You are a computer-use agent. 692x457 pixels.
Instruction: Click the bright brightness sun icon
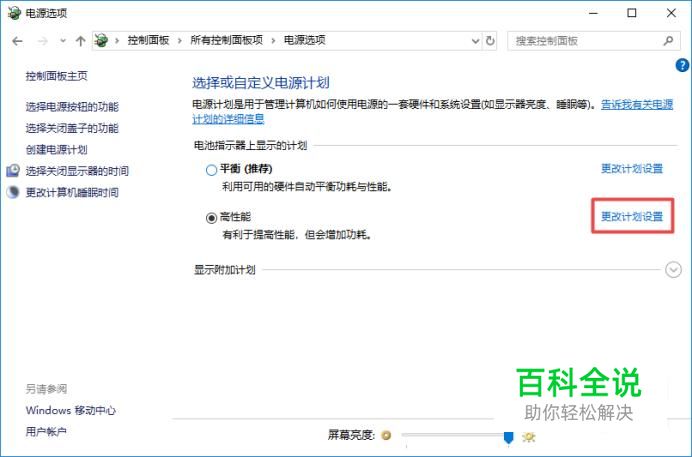tap(528, 437)
